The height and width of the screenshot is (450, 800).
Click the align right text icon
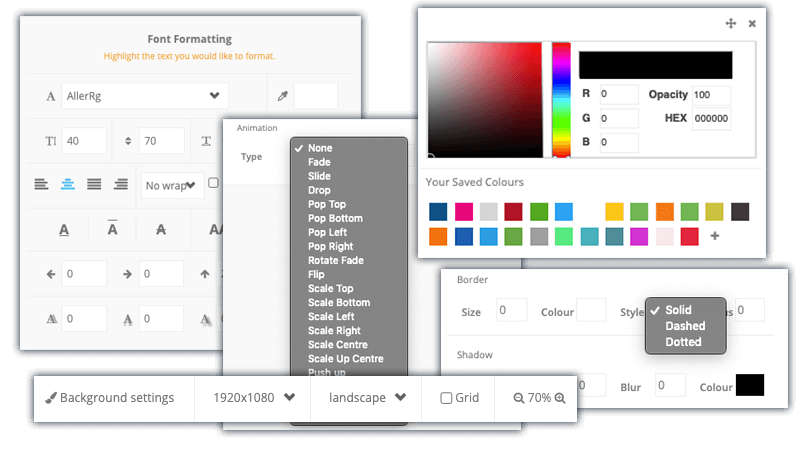pyautogui.click(x=121, y=184)
